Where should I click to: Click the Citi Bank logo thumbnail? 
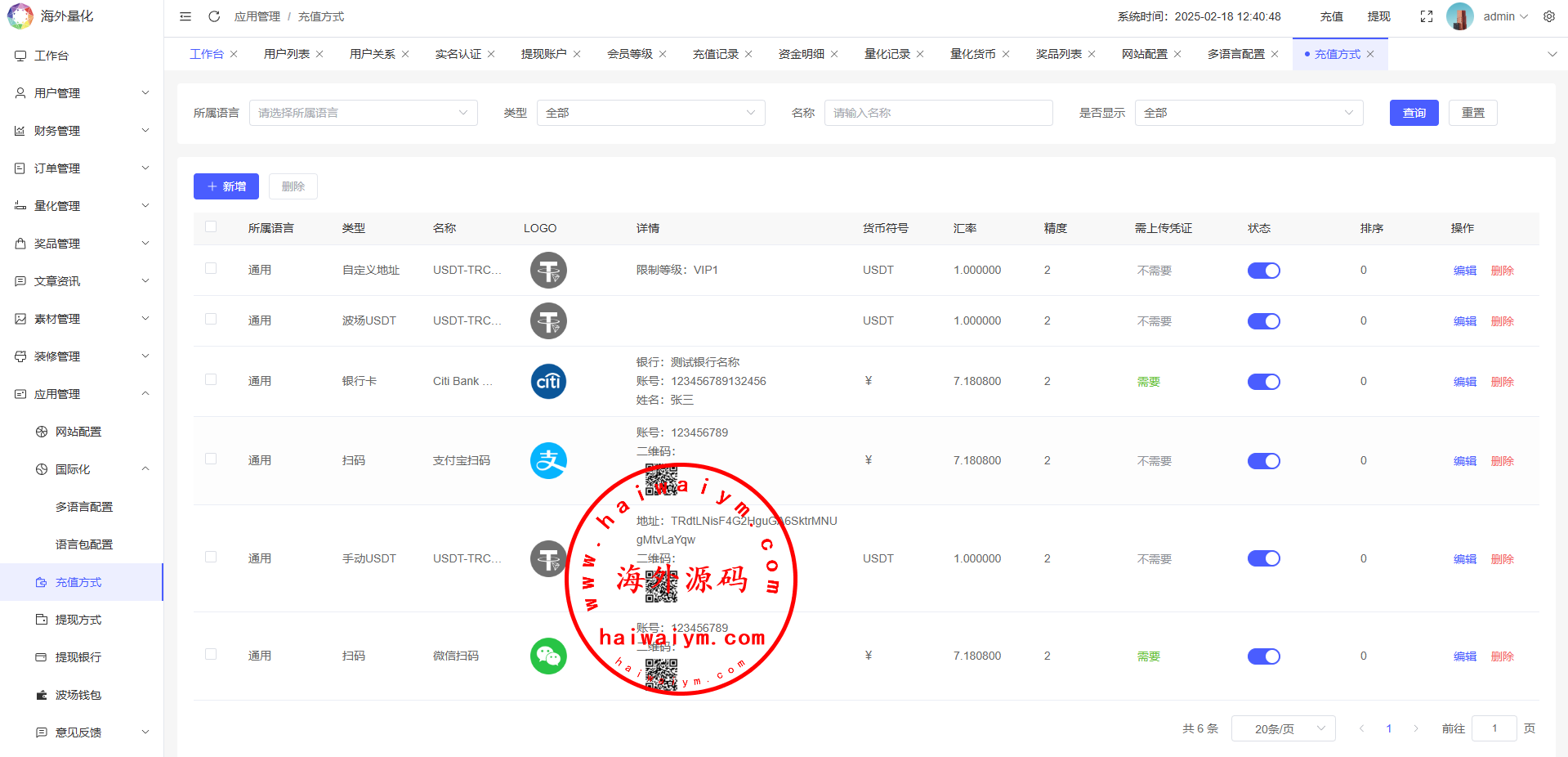point(548,382)
